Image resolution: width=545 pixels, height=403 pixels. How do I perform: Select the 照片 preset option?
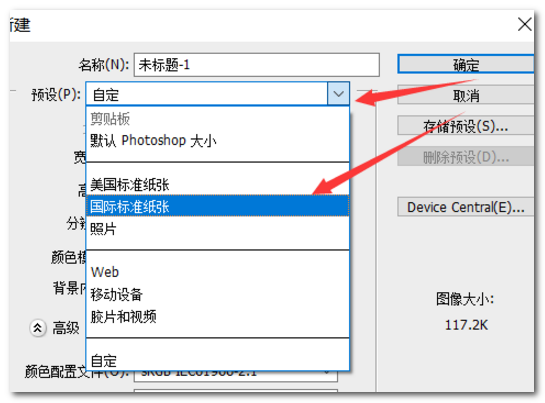click(x=218, y=228)
